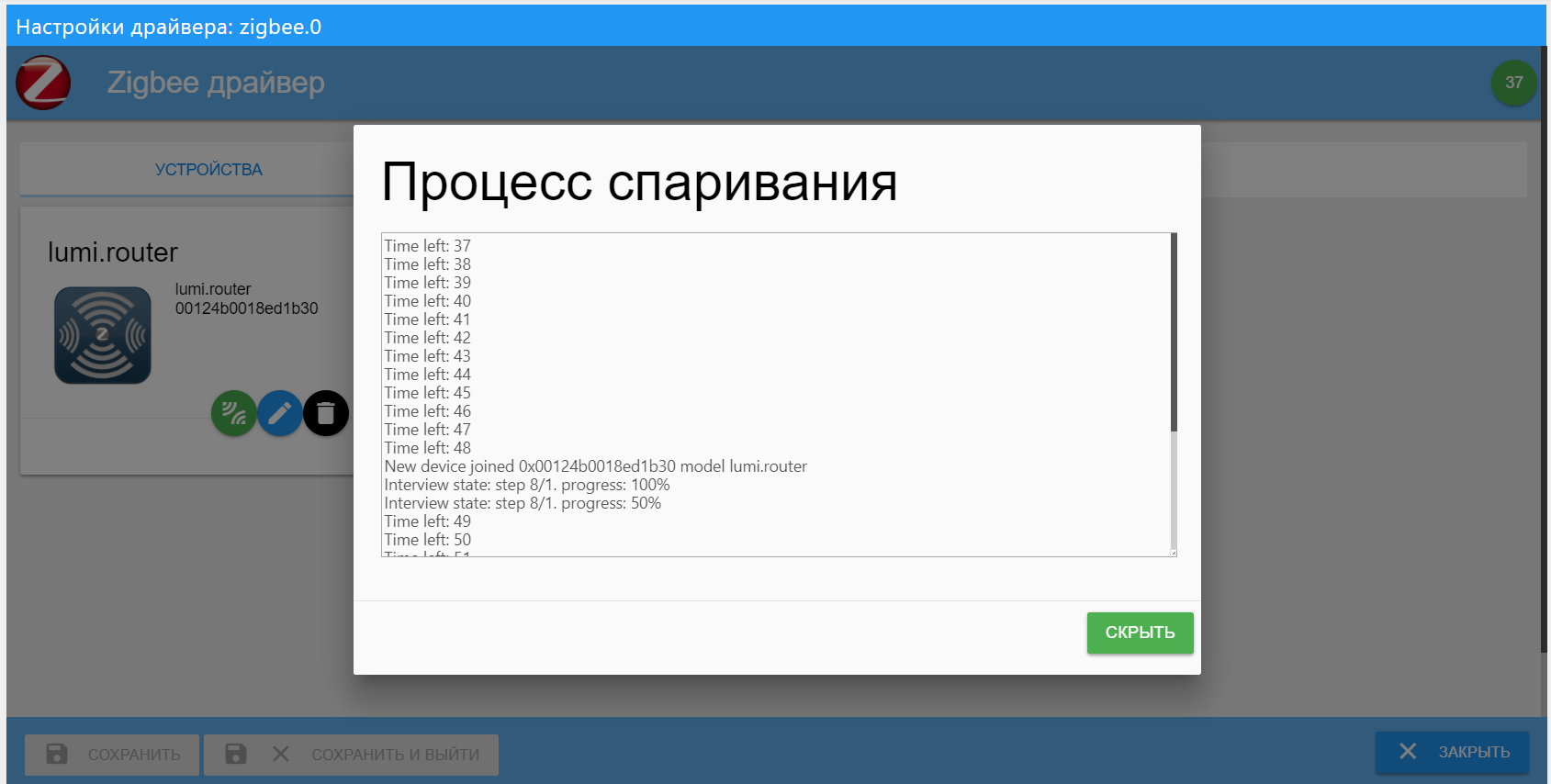Click the black trash delete icon

pos(326,413)
